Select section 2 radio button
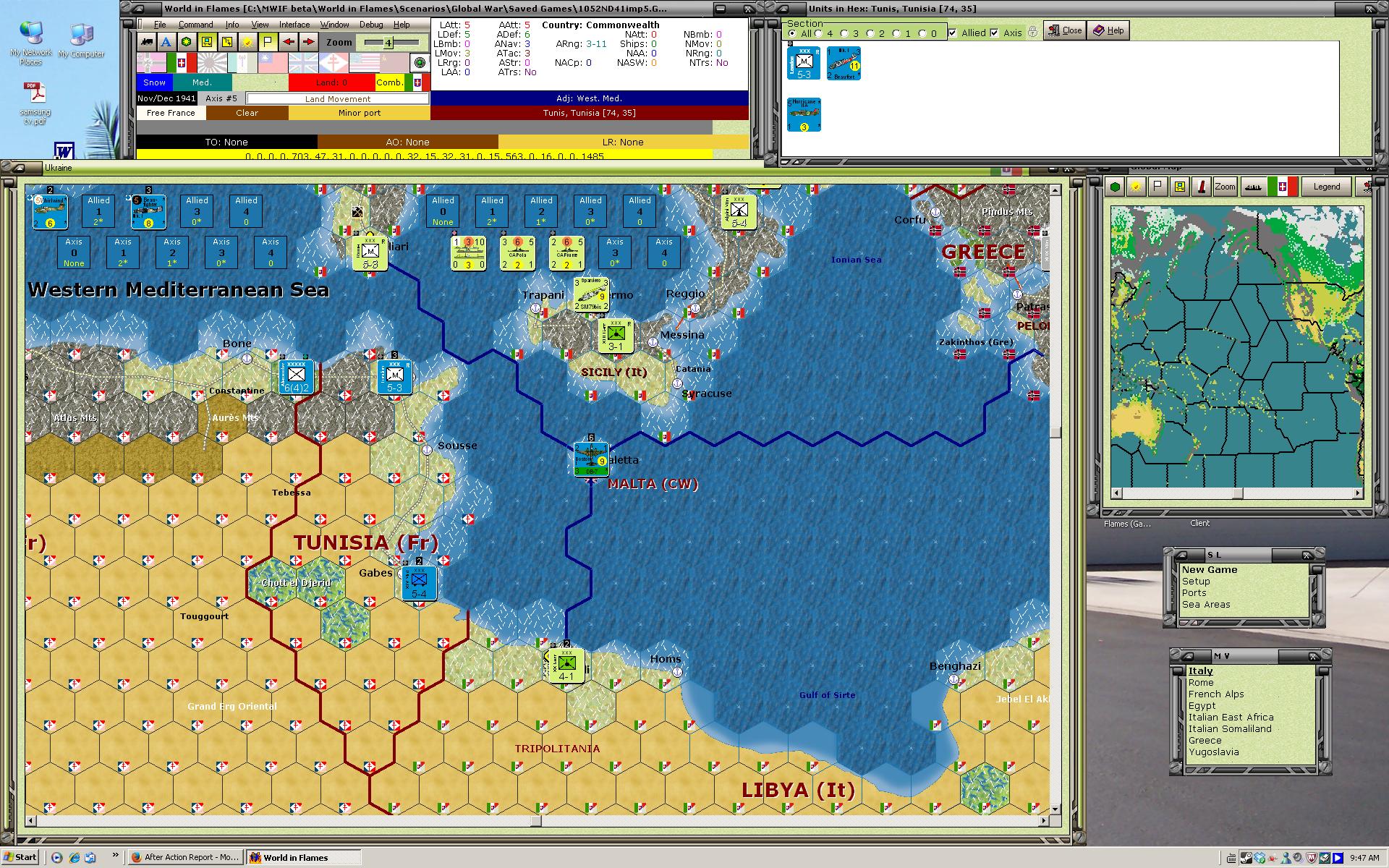Viewport: 1389px width, 868px height. pyautogui.click(x=871, y=33)
